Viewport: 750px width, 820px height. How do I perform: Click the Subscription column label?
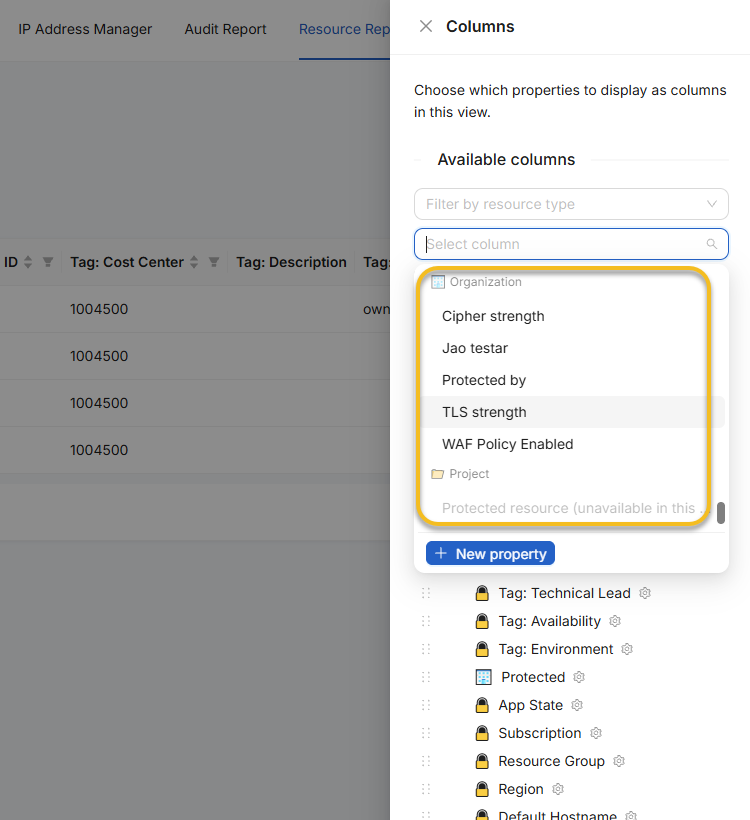tap(540, 733)
